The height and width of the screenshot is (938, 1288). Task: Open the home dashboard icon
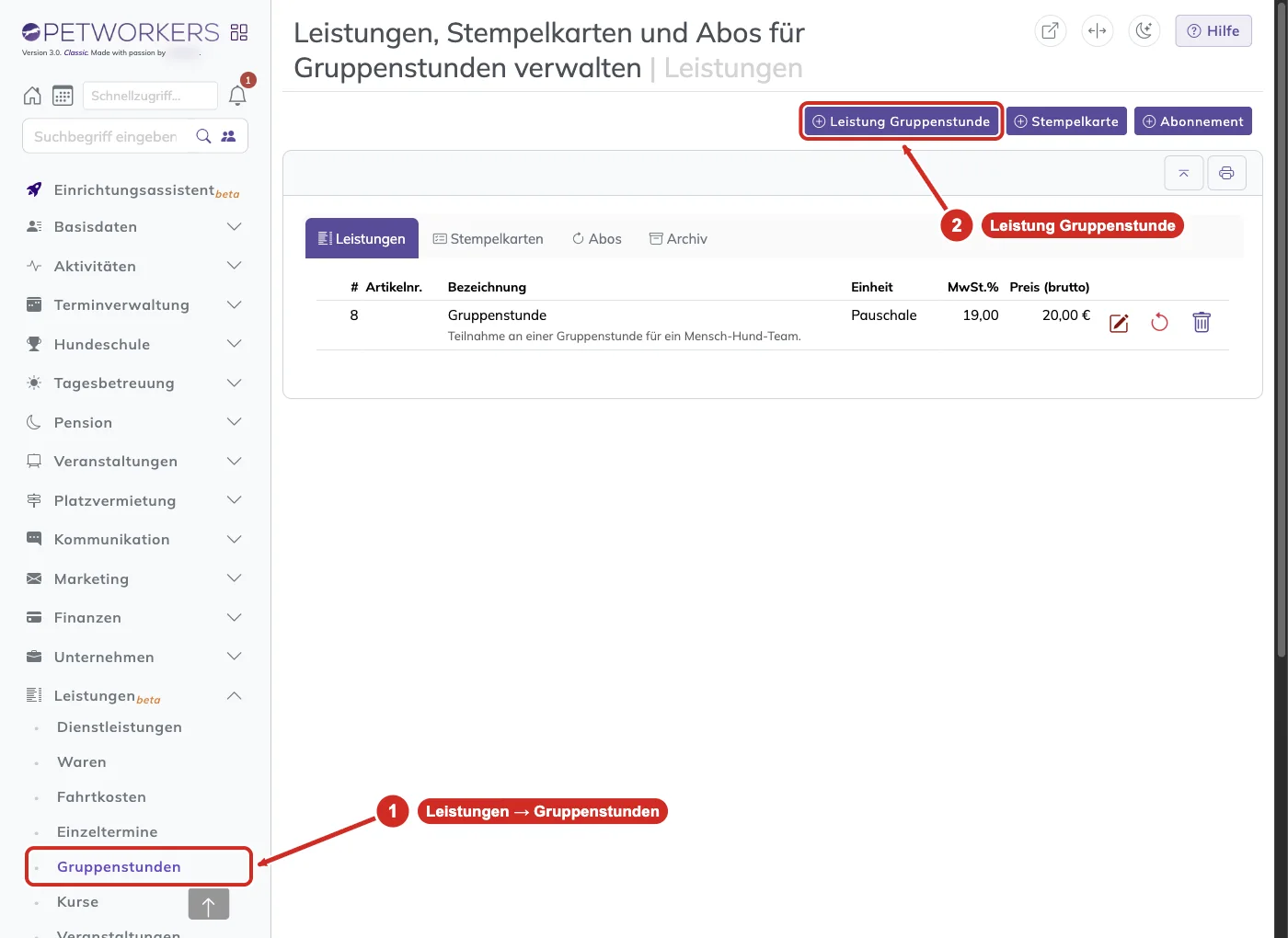(x=32, y=96)
